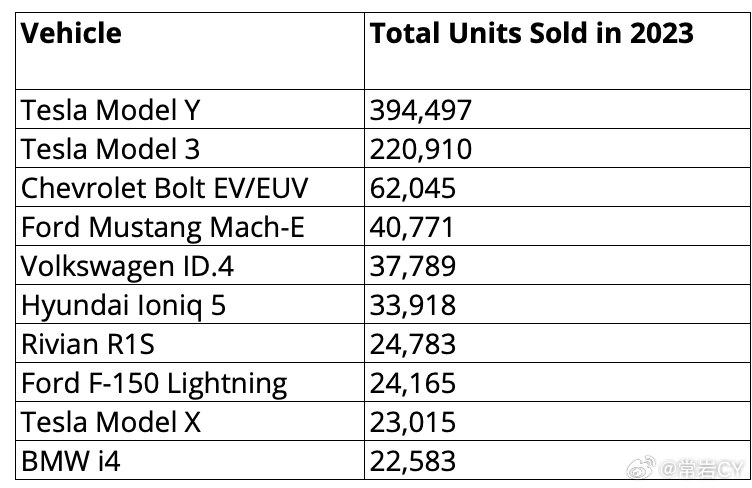Select the 37,789 units figure
The width and height of the screenshot is (752, 488).
pyautogui.click(x=412, y=267)
